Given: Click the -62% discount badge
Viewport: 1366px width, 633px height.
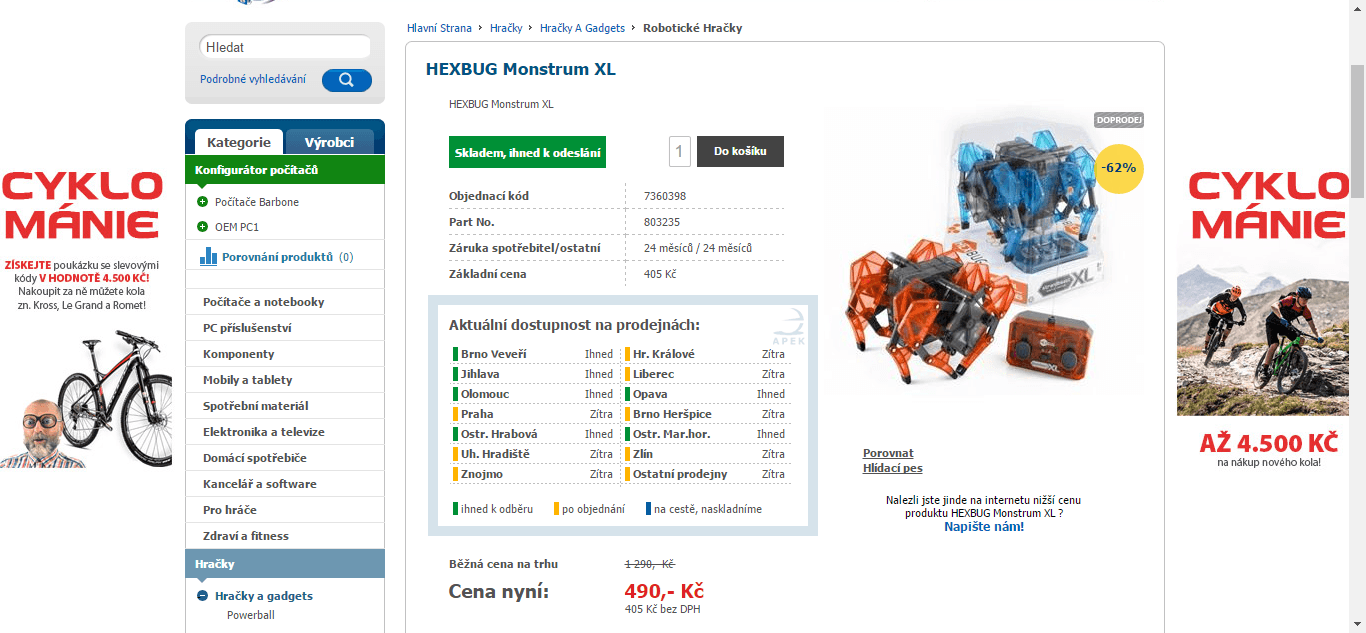Looking at the screenshot, I should pos(1119,168).
